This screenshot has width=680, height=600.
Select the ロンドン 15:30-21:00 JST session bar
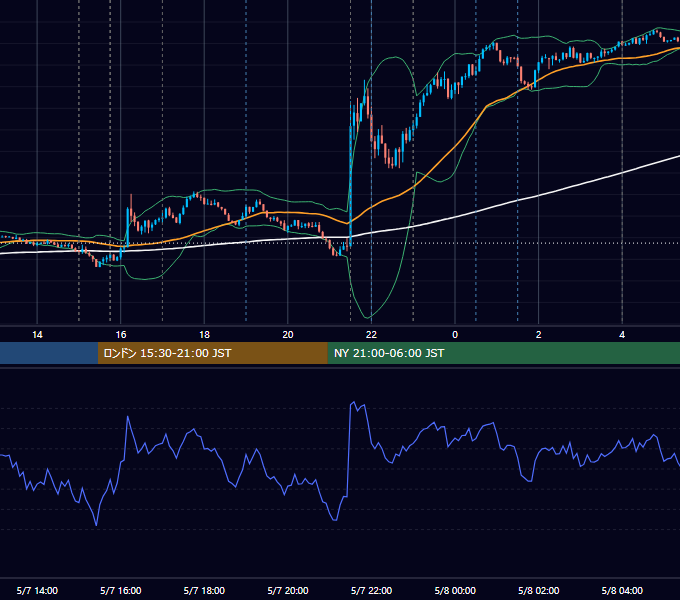(x=212, y=353)
